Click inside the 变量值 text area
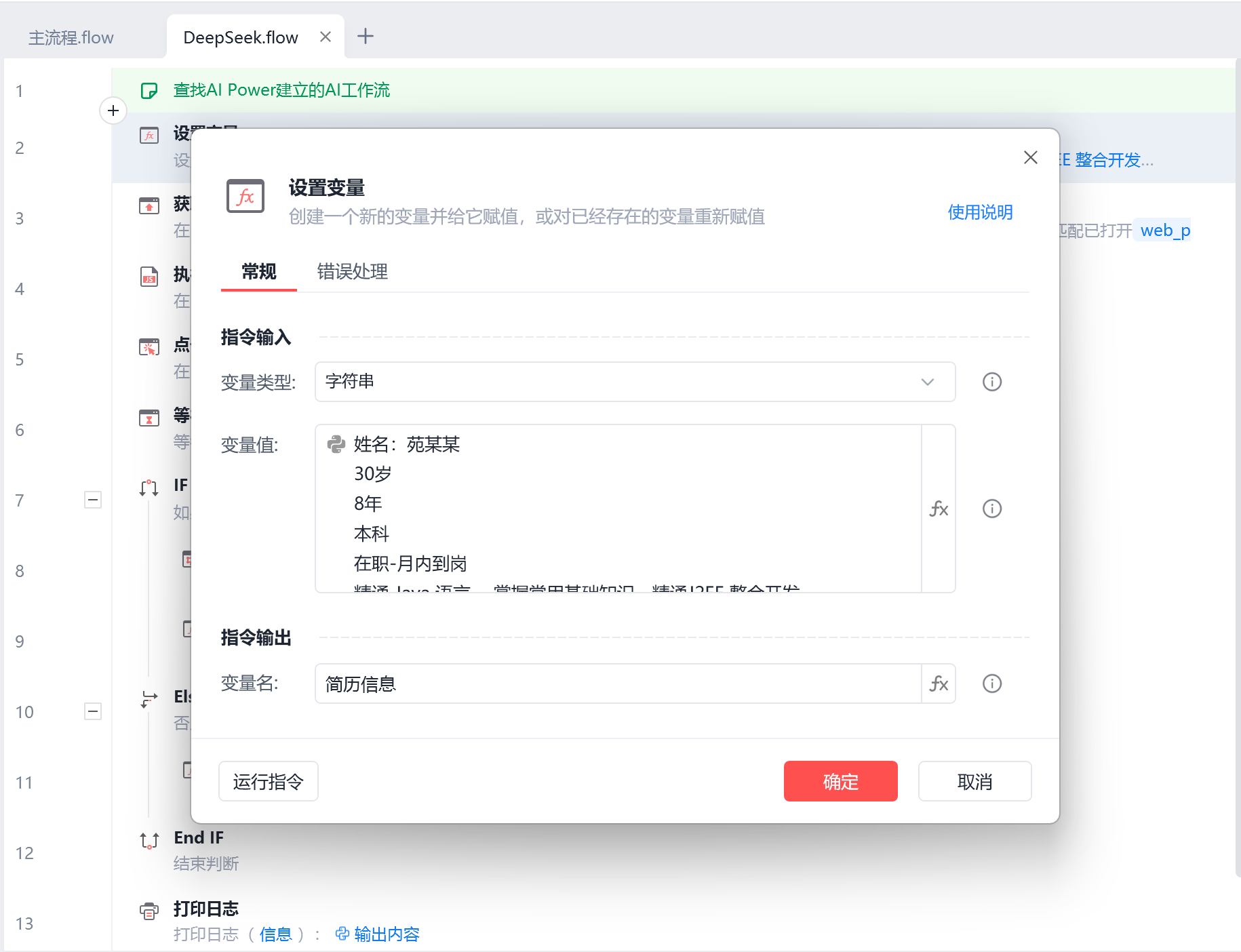Screen dimensions: 1241x952 (618, 509)
